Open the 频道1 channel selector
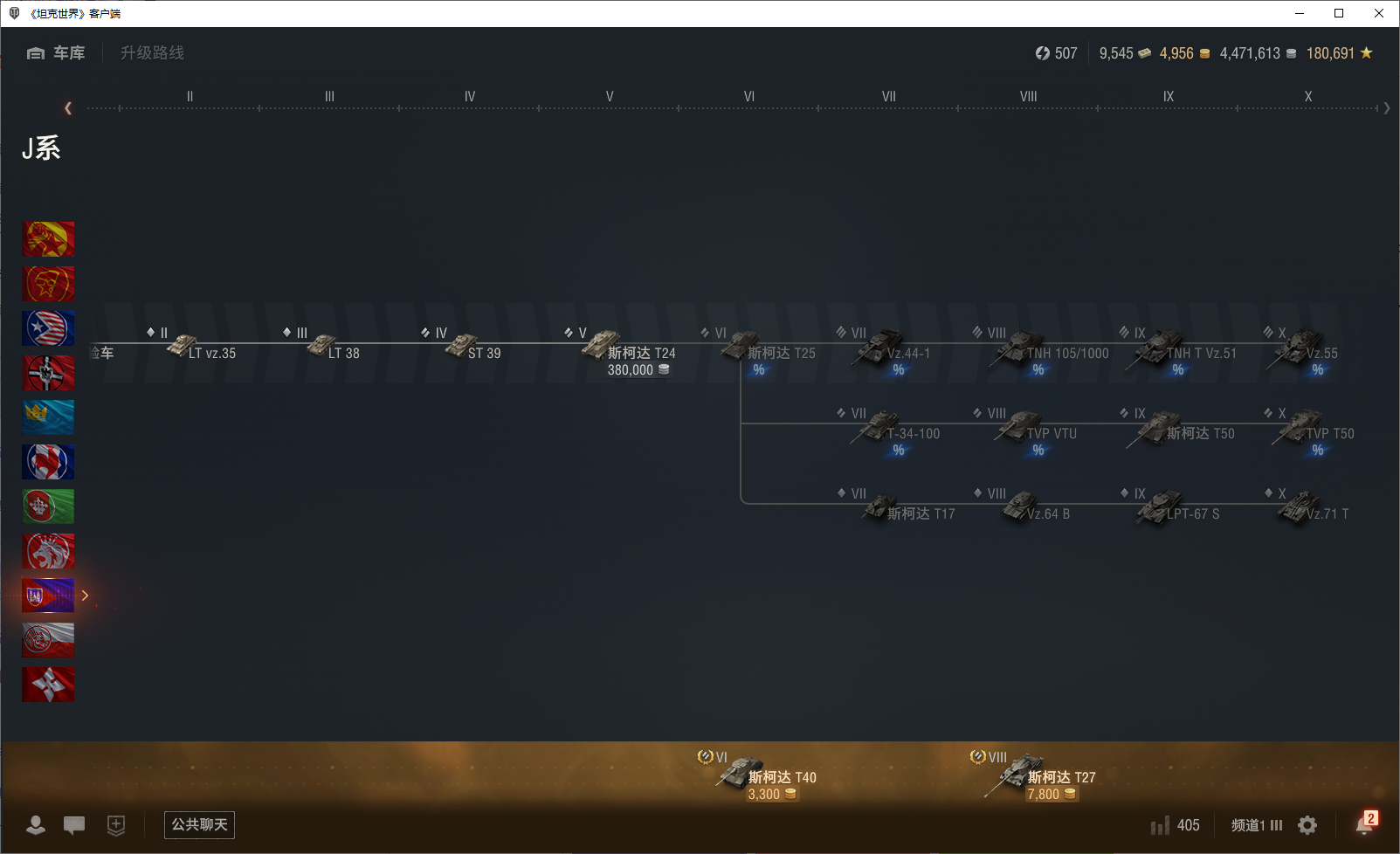Viewport: 1400px width, 854px height. pos(1257,825)
